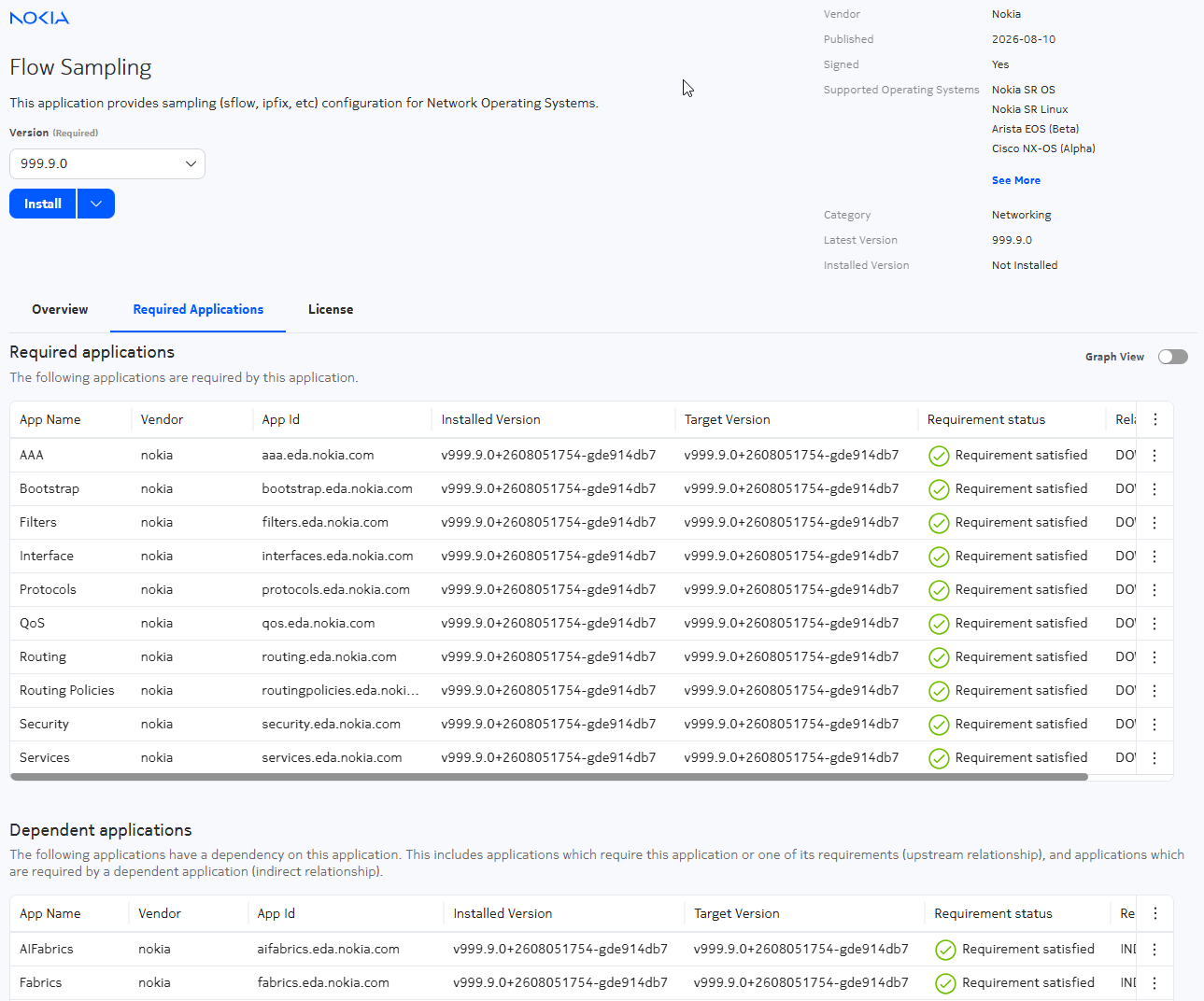Open row actions menu for AIFabrics
Screen dimensions: 1204x1001
(1154, 950)
